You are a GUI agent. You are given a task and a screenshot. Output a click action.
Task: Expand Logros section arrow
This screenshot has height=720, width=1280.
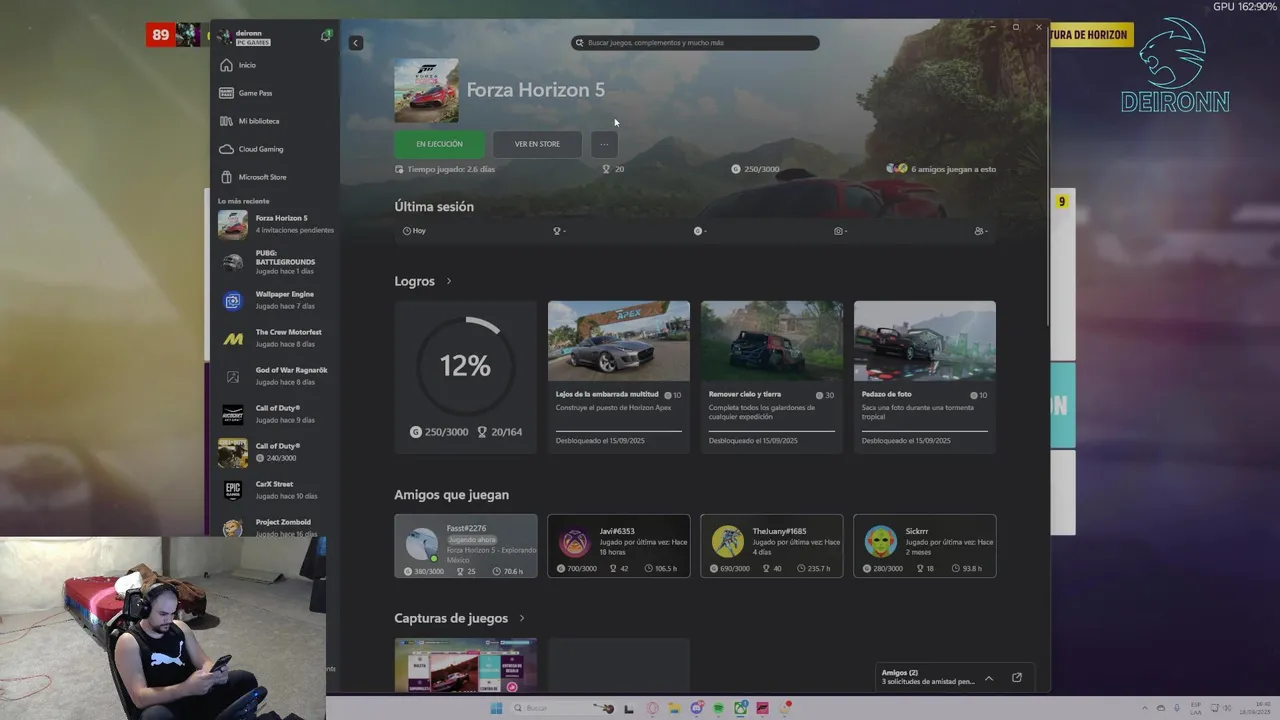pos(448,281)
